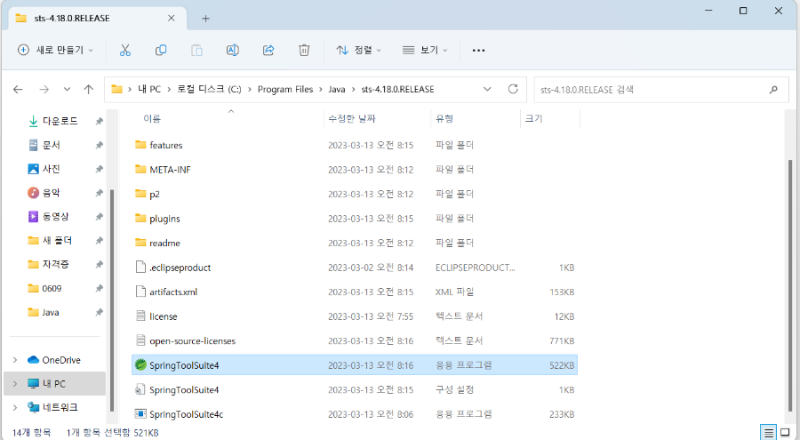Sort by the 수정한 날짜 column header
The height and width of the screenshot is (440, 800).
point(352,118)
